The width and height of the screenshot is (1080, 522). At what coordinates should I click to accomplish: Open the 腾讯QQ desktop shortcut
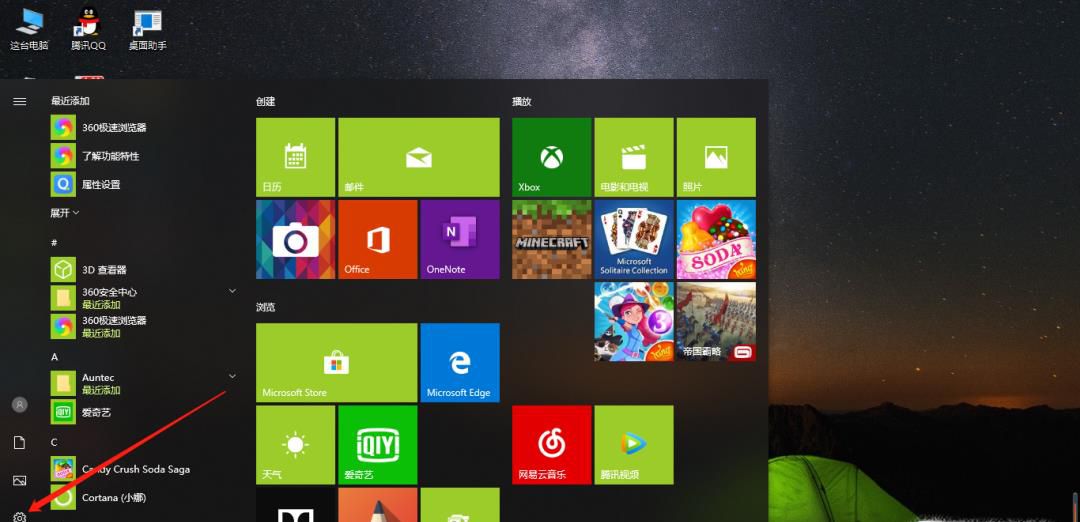point(88,28)
